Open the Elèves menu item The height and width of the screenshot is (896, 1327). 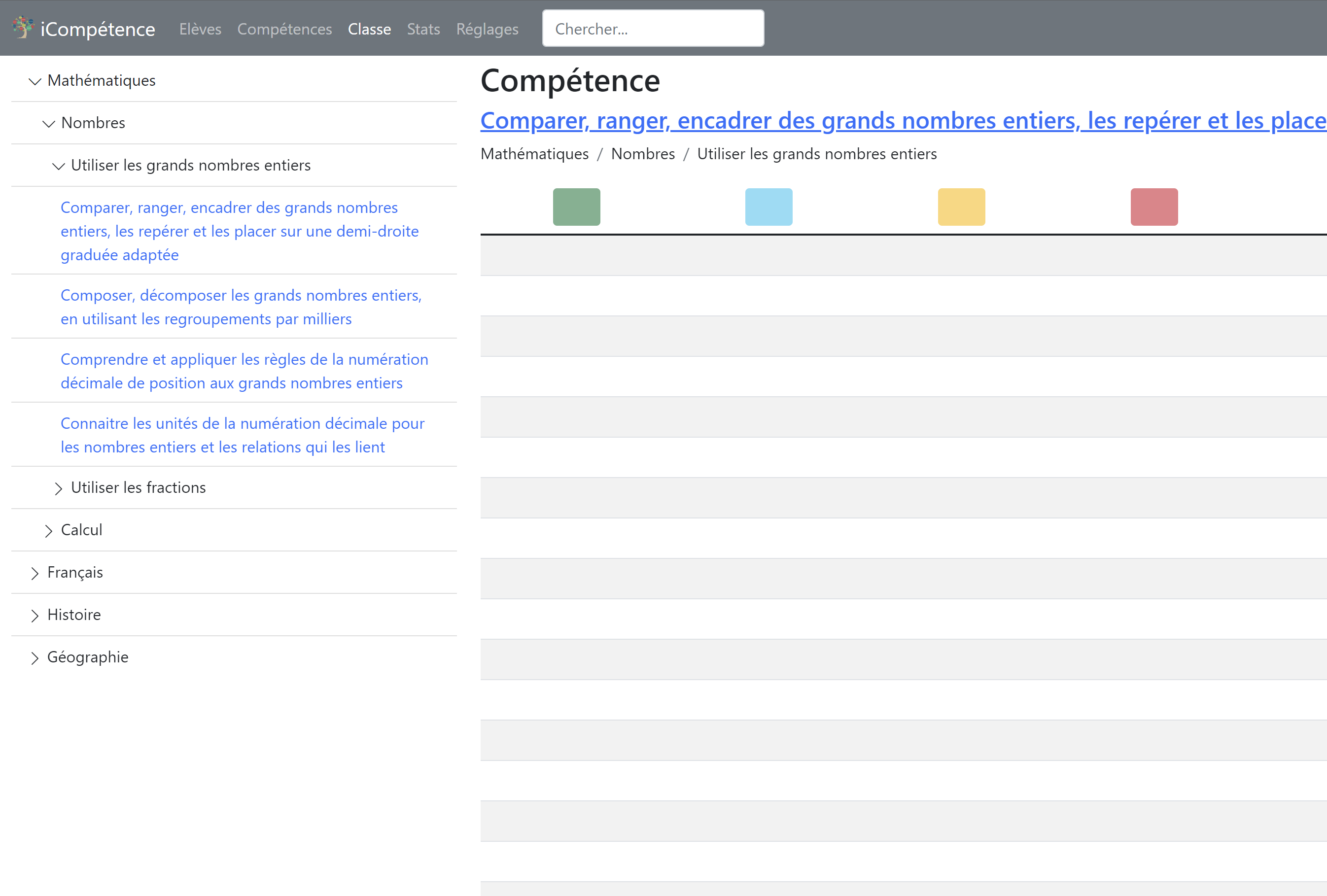[200, 29]
